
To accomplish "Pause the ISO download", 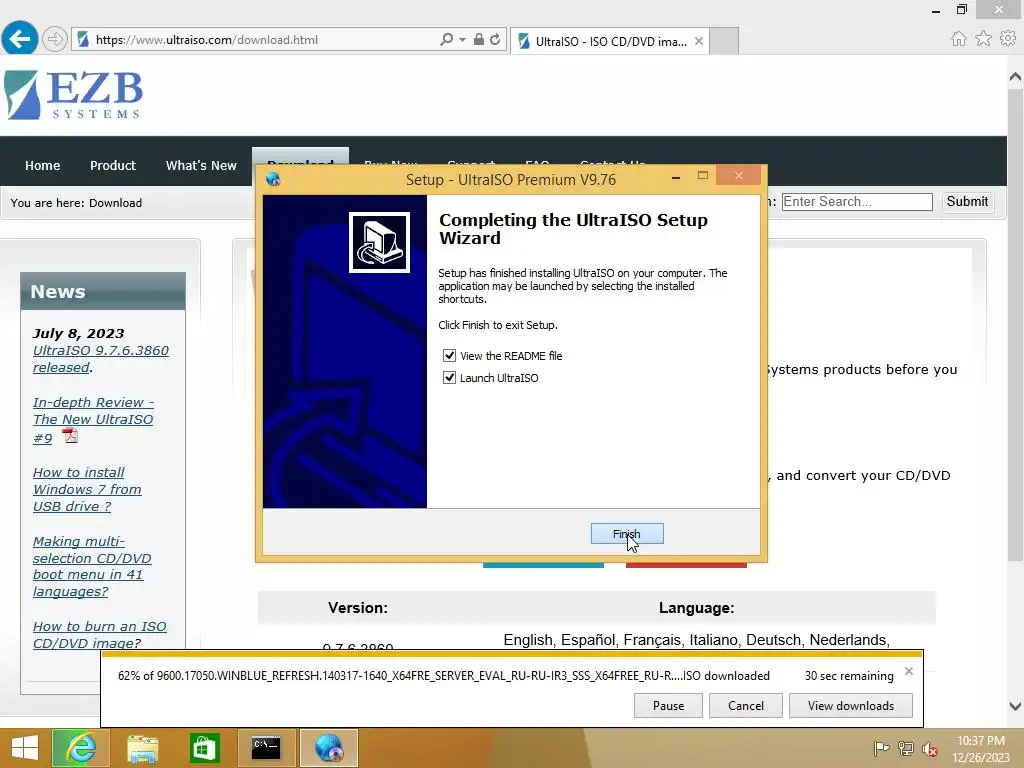I will point(668,706).
